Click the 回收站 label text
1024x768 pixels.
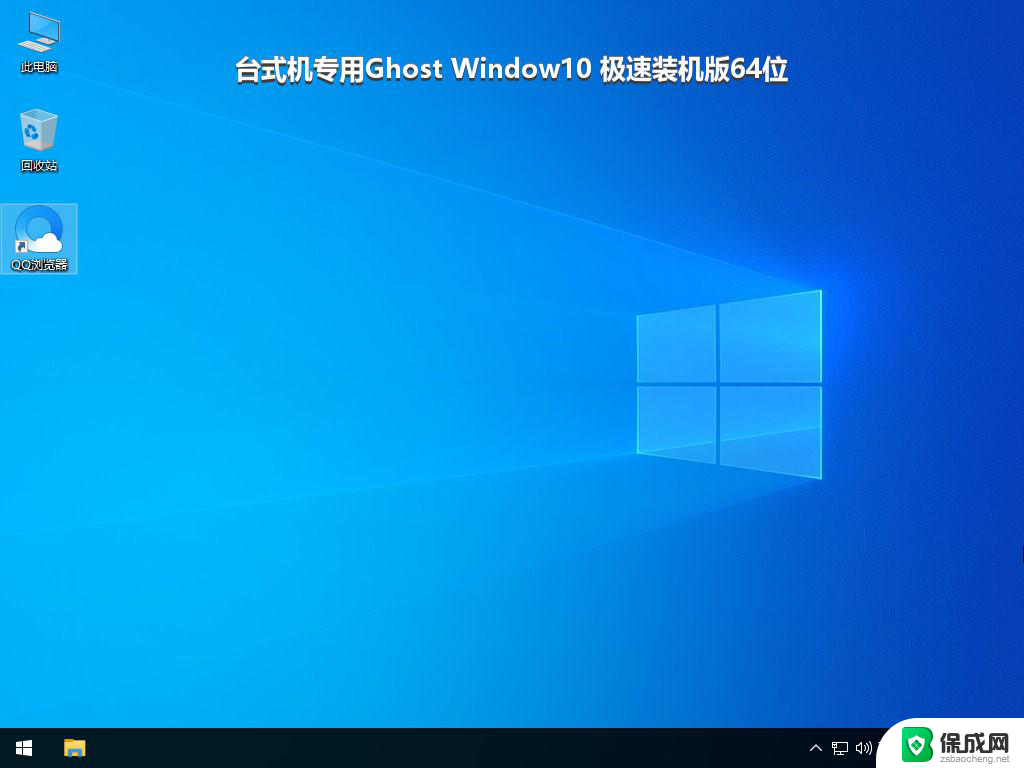point(39,166)
